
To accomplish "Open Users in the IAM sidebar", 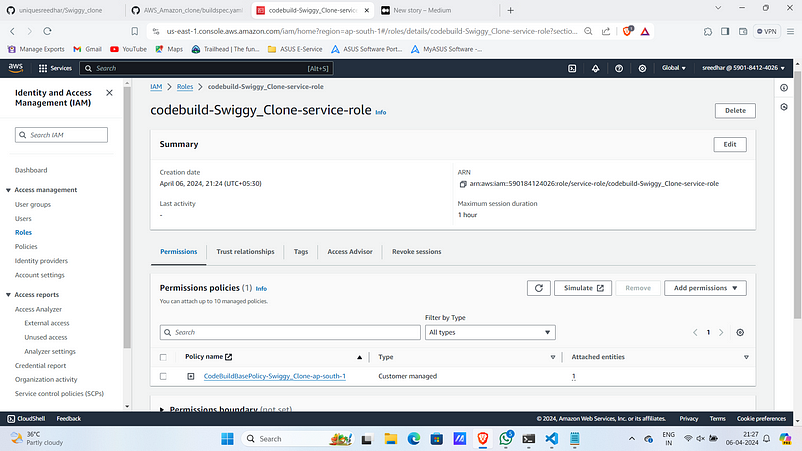I will pyautogui.click(x=23, y=218).
